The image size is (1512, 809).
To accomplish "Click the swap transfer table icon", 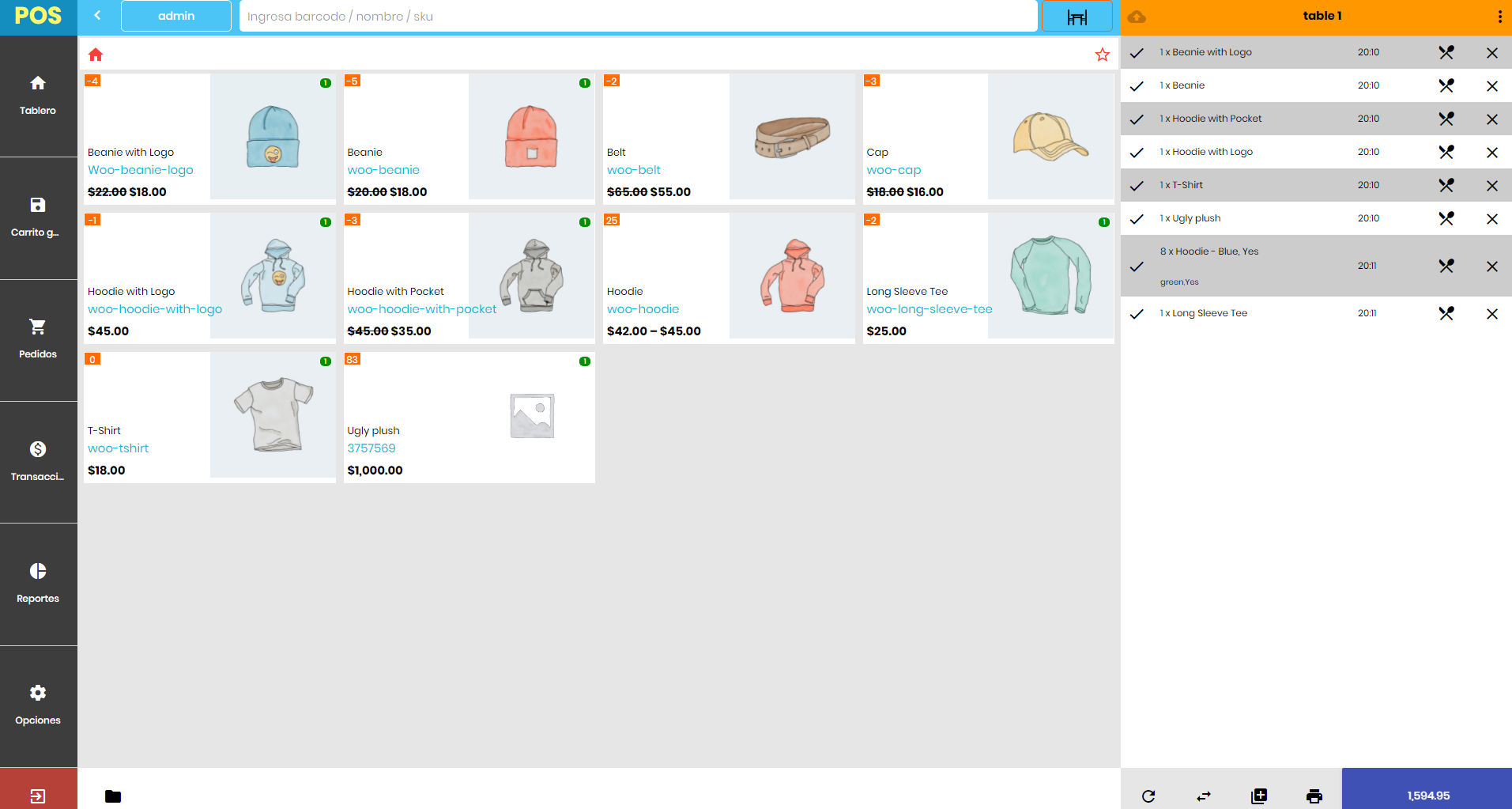I will tap(1204, 796).
